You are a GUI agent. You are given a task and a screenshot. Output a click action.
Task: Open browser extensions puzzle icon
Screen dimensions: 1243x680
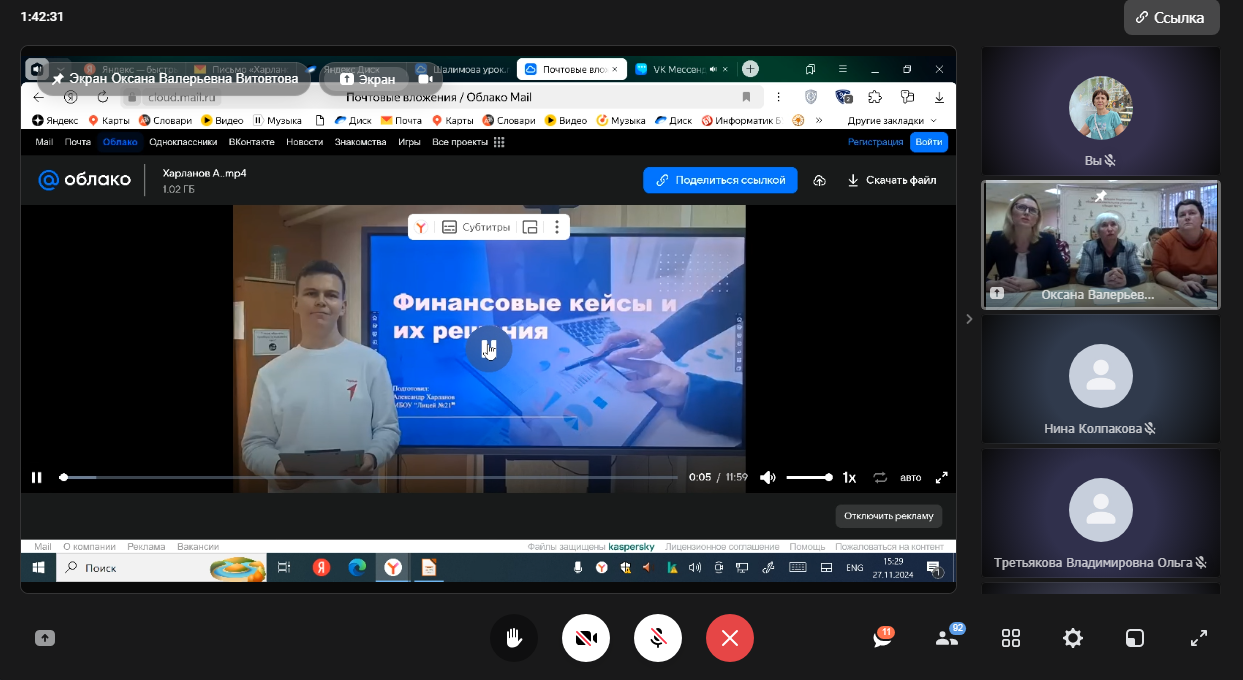(x=875, y=97)
